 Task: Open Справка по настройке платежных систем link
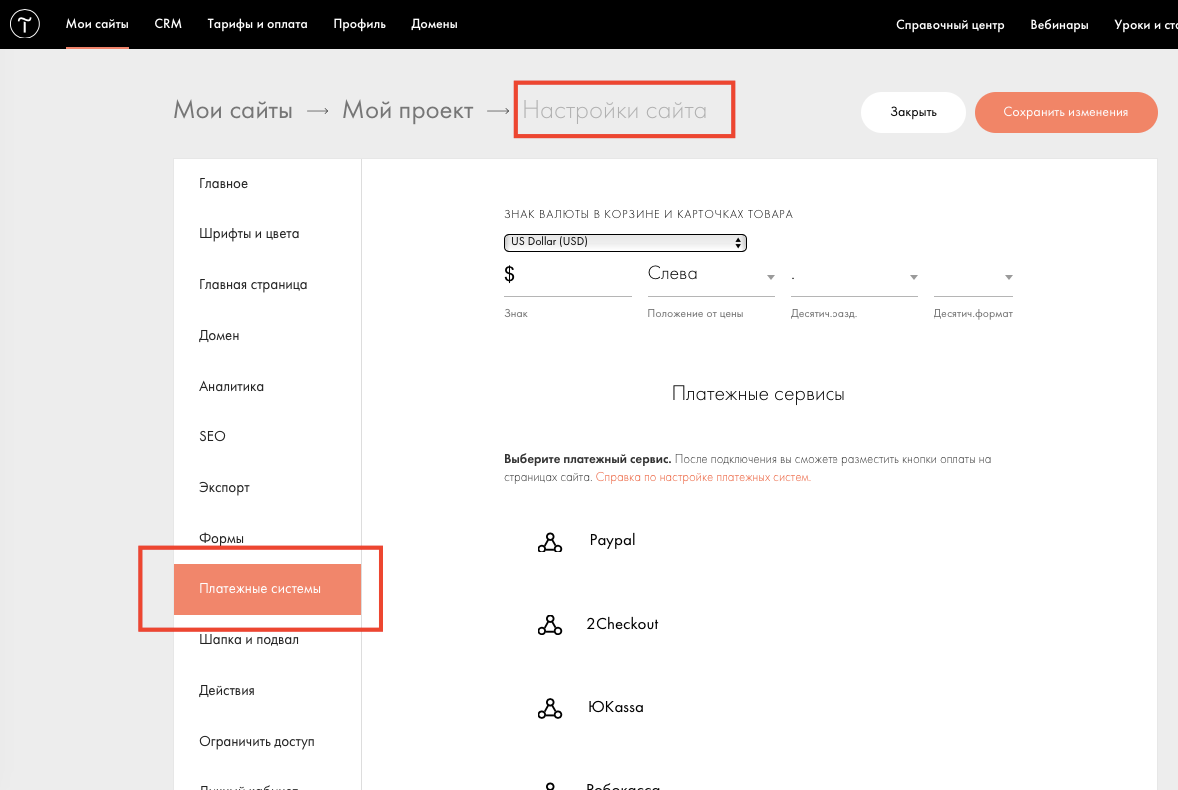703,478
